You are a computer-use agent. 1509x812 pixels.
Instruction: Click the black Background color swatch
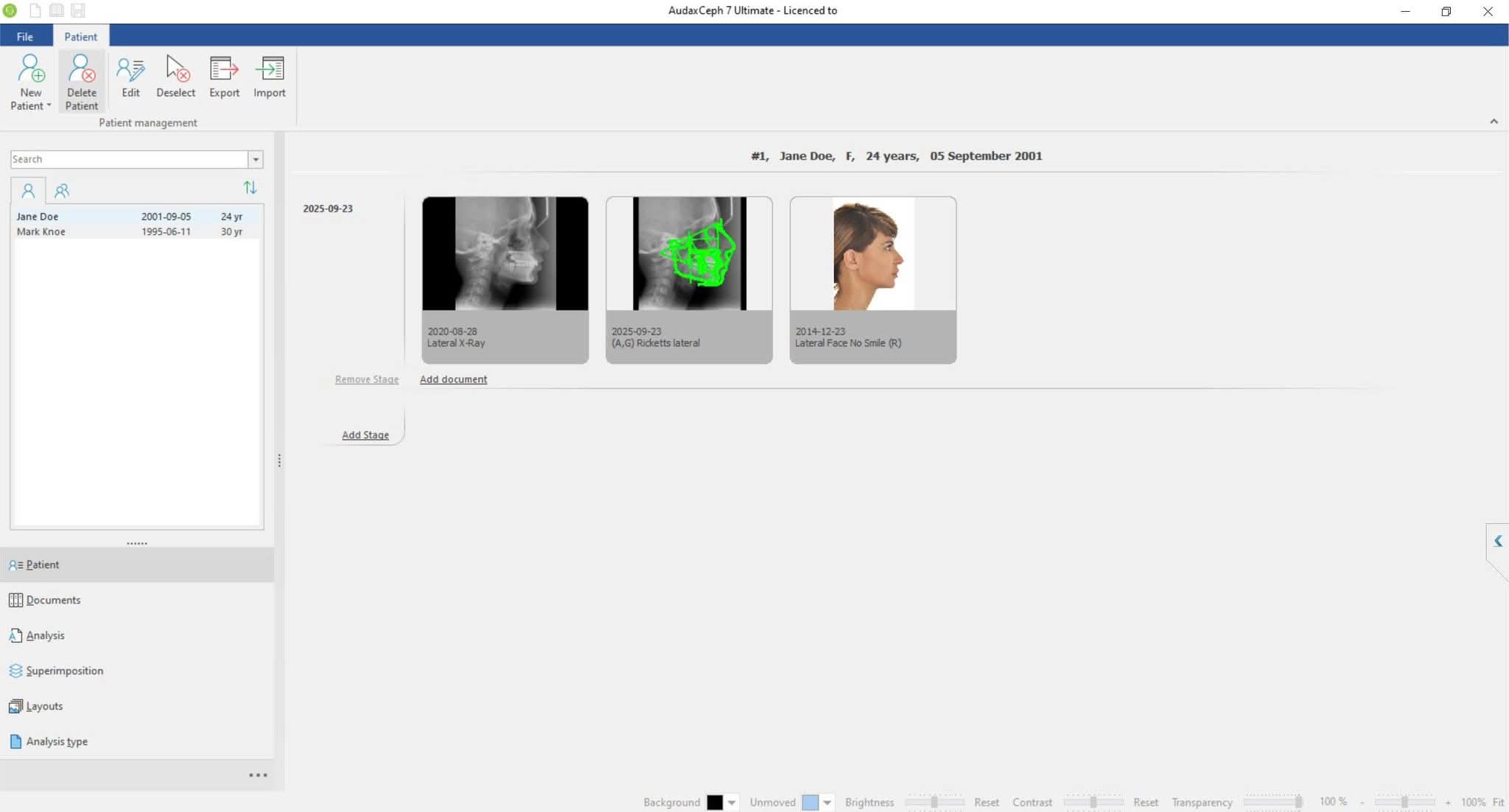point(714,802)
